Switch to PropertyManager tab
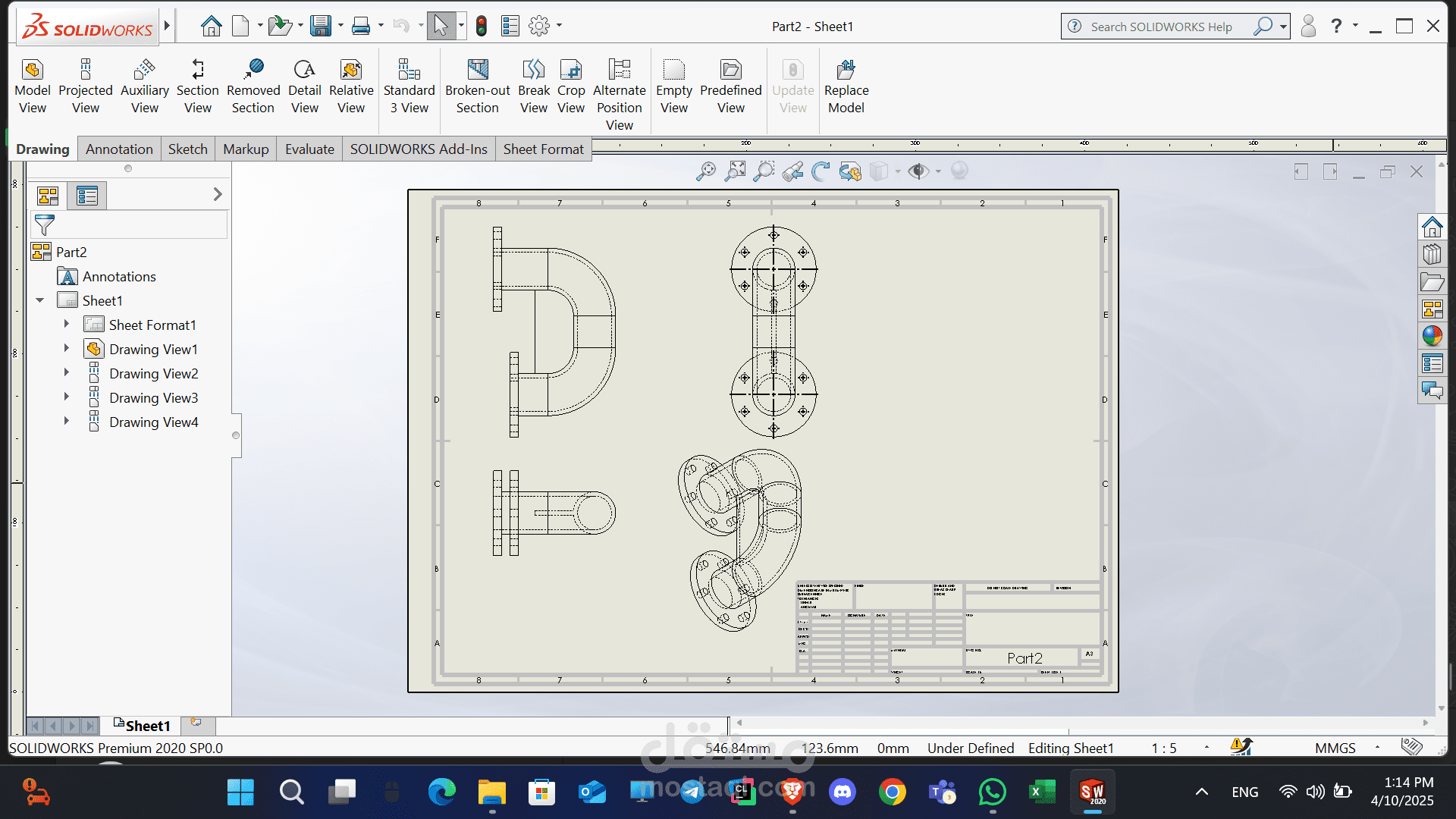 coord(87,196)
